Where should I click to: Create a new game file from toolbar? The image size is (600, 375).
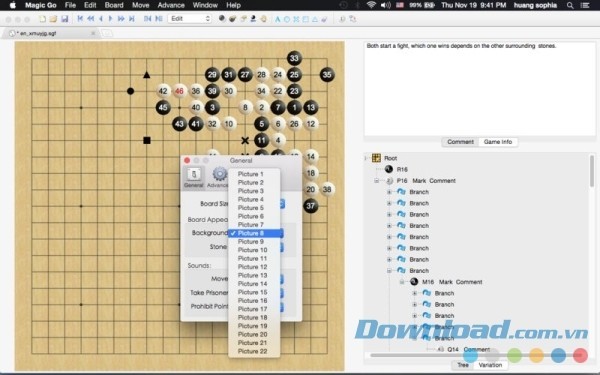[x=42, y=19]
